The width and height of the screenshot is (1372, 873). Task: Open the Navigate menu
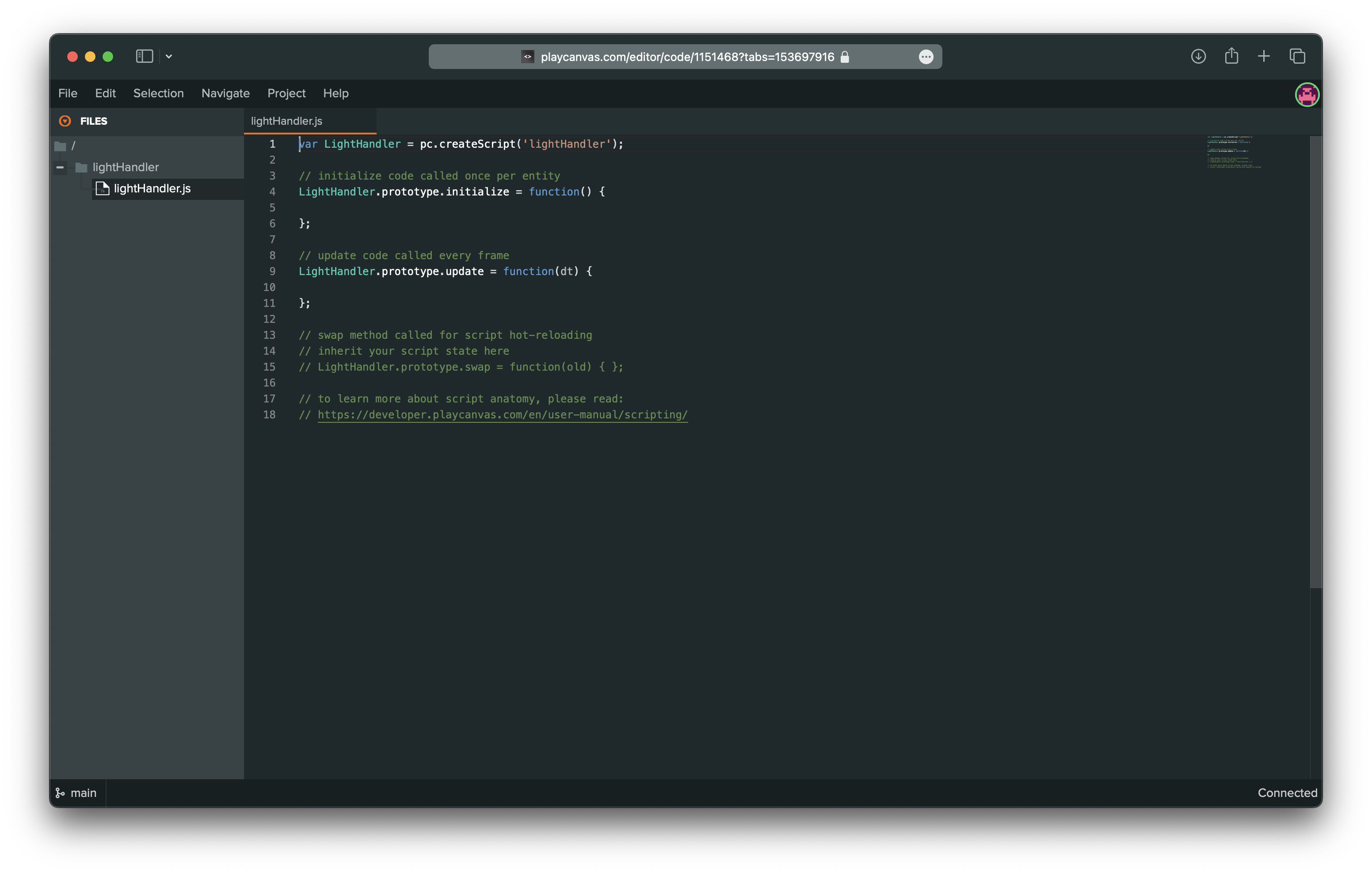coord(225,93)
